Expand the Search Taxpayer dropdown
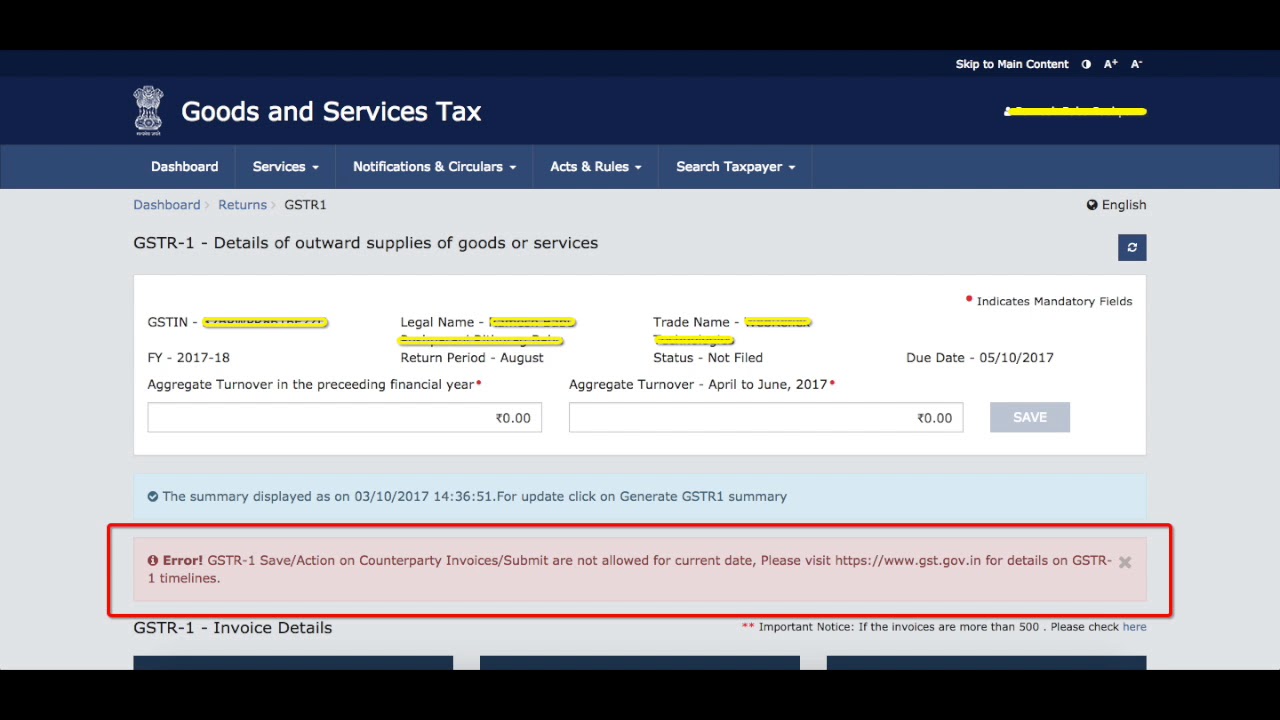This screenshot has height=720, width=1280. (735, 167)
